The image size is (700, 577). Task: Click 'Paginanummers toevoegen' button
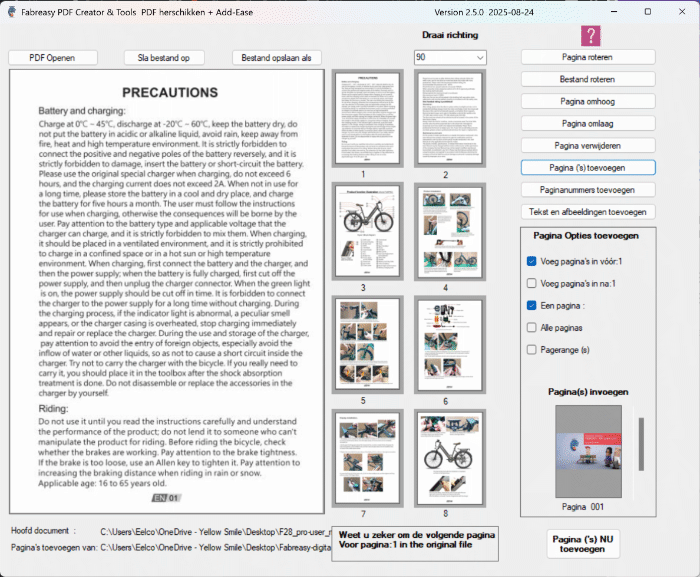pos(588,189)
